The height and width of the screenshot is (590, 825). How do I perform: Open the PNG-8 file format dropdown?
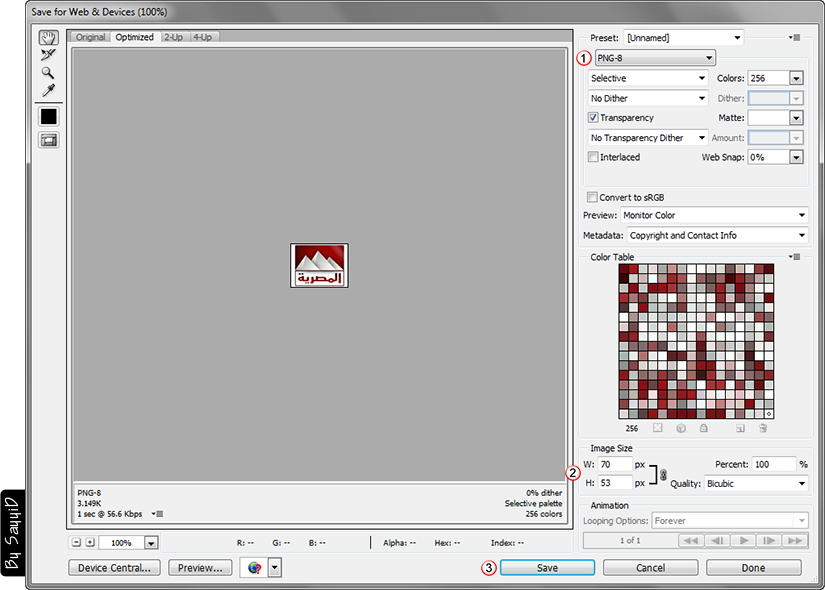click(x=655, y=58)
